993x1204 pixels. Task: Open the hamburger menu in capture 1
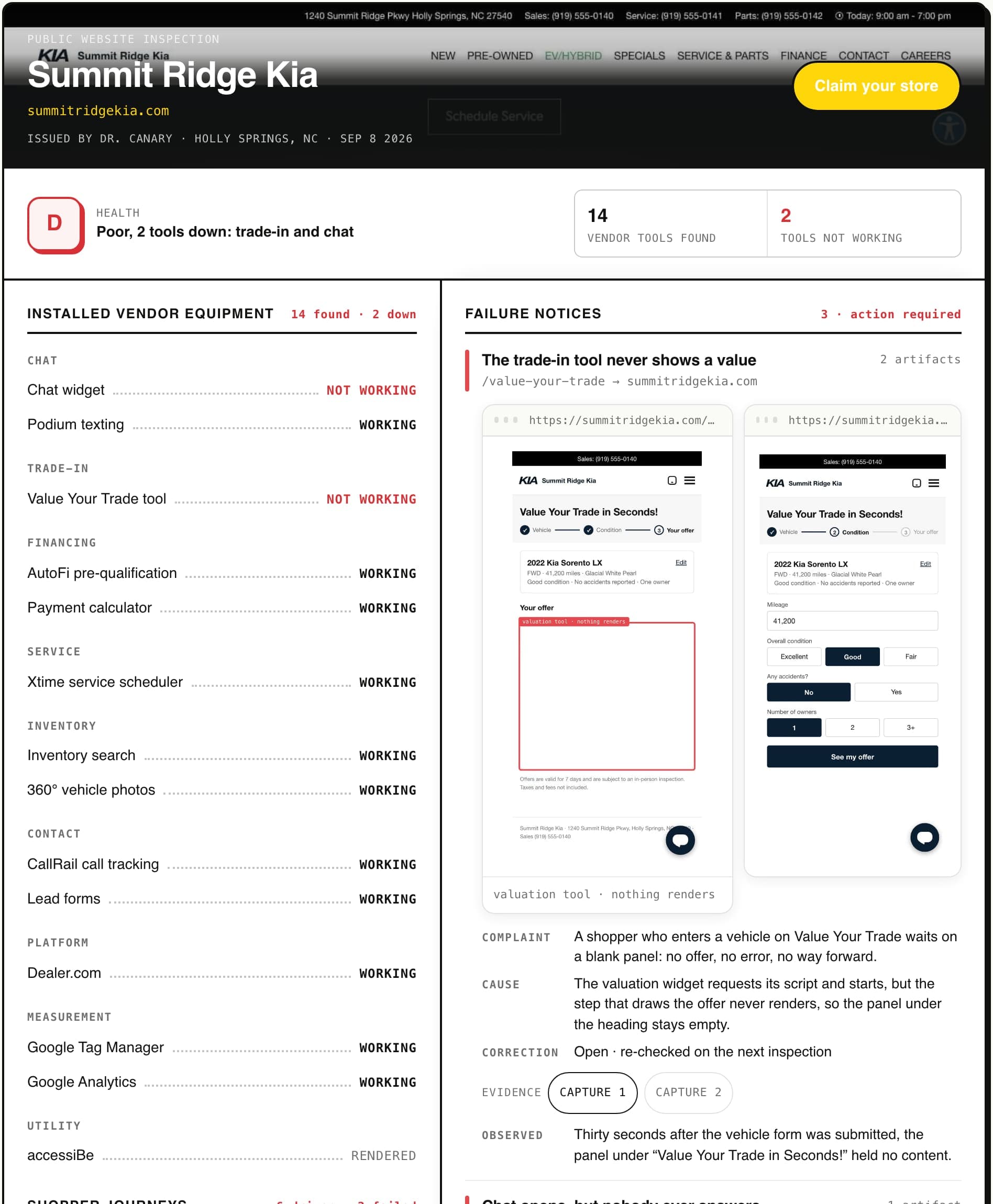point(690,480)
